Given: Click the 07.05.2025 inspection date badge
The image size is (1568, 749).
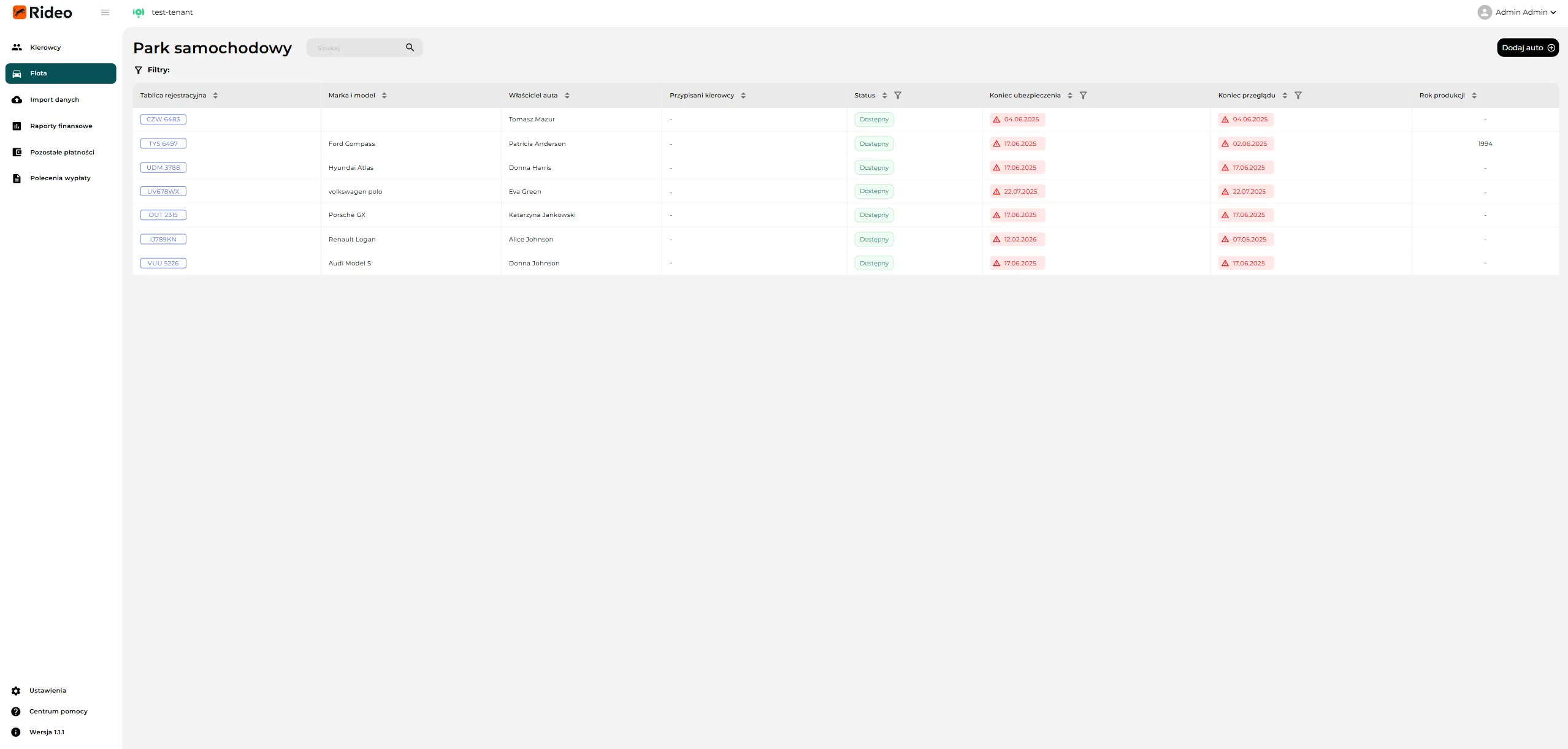Looking at the screenshot, I should pyautogui.click(x=1245, y=239).
